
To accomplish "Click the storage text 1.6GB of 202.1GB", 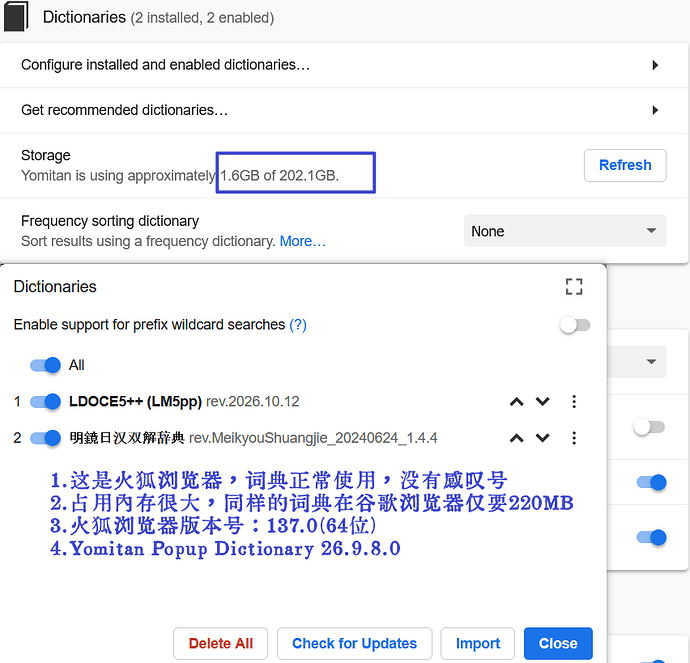I will pos(279,176).
